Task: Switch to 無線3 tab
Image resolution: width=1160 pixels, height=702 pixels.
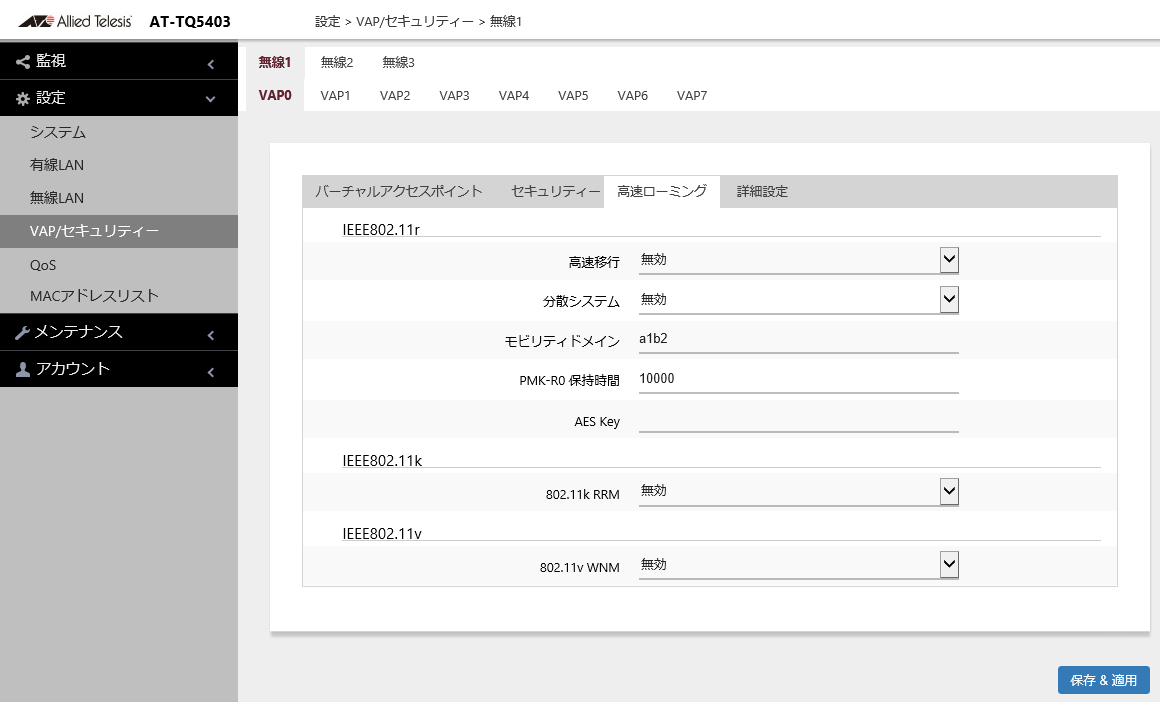Action: tap(398, 63)
